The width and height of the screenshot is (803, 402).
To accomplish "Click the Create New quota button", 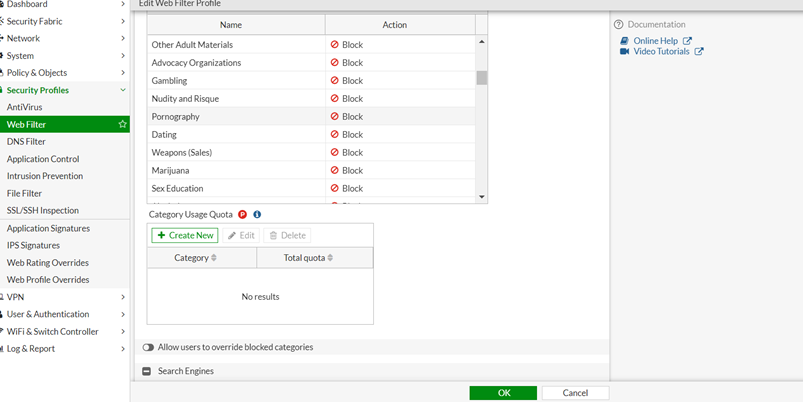I will click(185, 236).
